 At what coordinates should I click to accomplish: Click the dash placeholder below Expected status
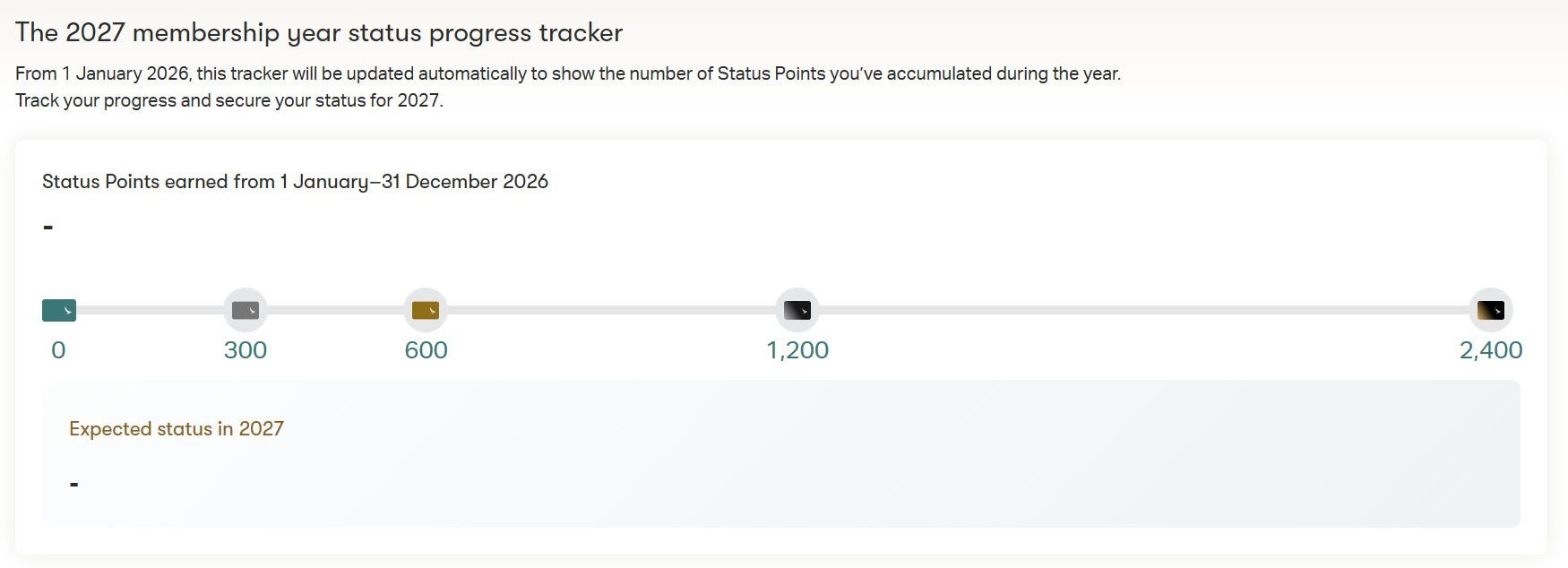coord(72,483)
